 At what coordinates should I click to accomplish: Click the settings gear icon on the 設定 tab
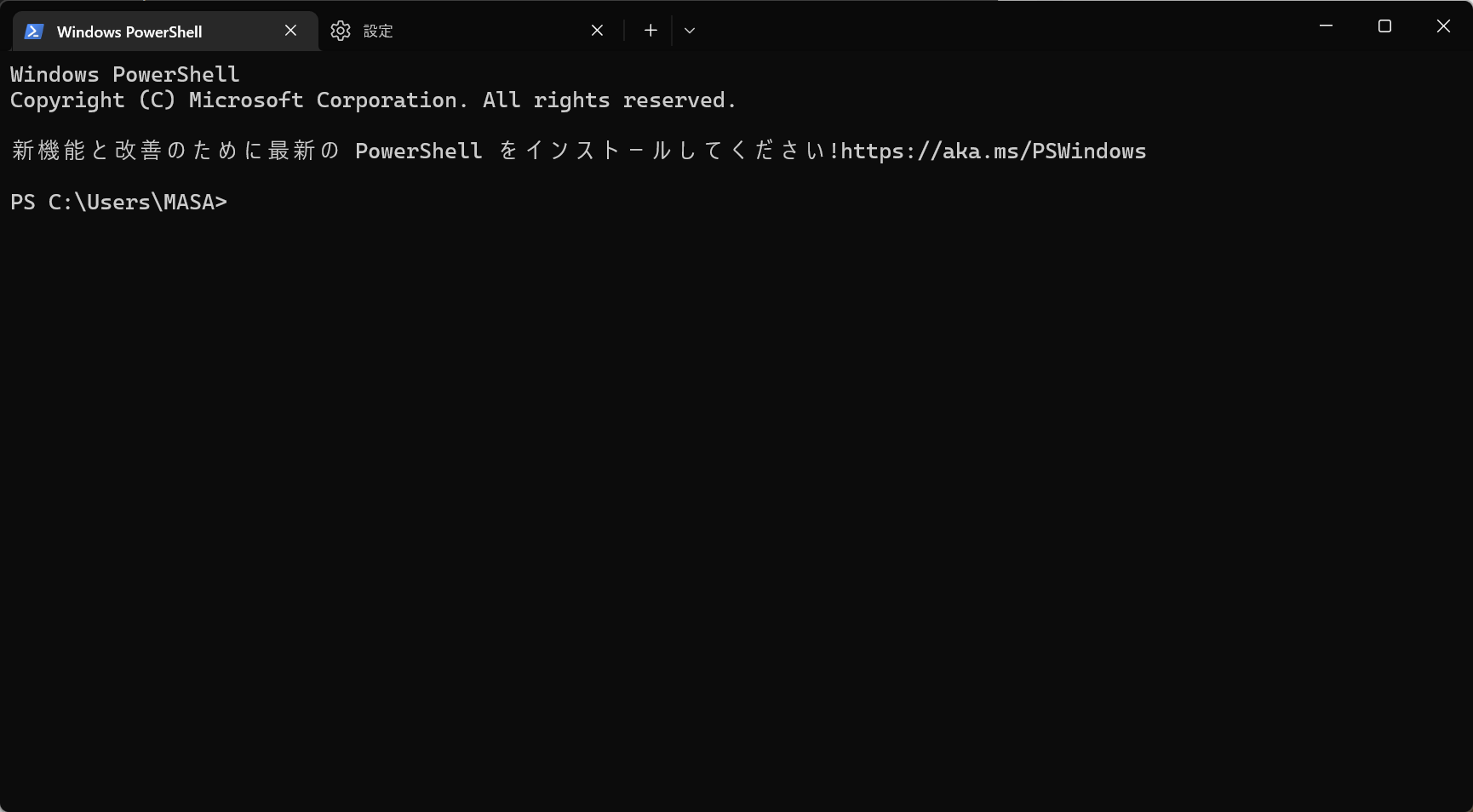tap(340, 30)
